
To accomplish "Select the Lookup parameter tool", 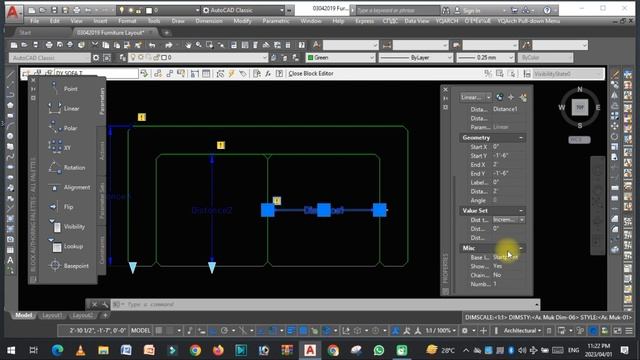I will pyautogui.click(x=66, y=246).
